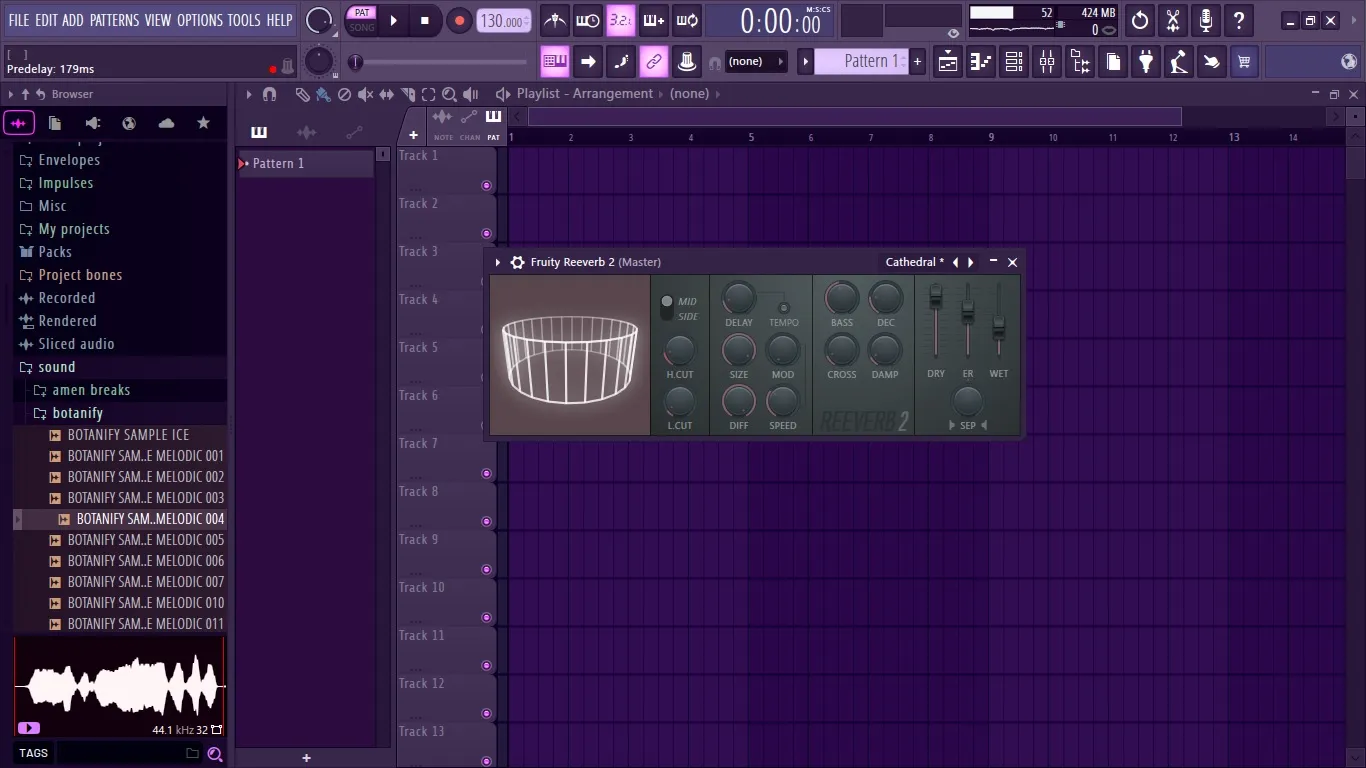
Task: Toggle the playlist magnet snap icon
Action: click(x=269, y=94)
